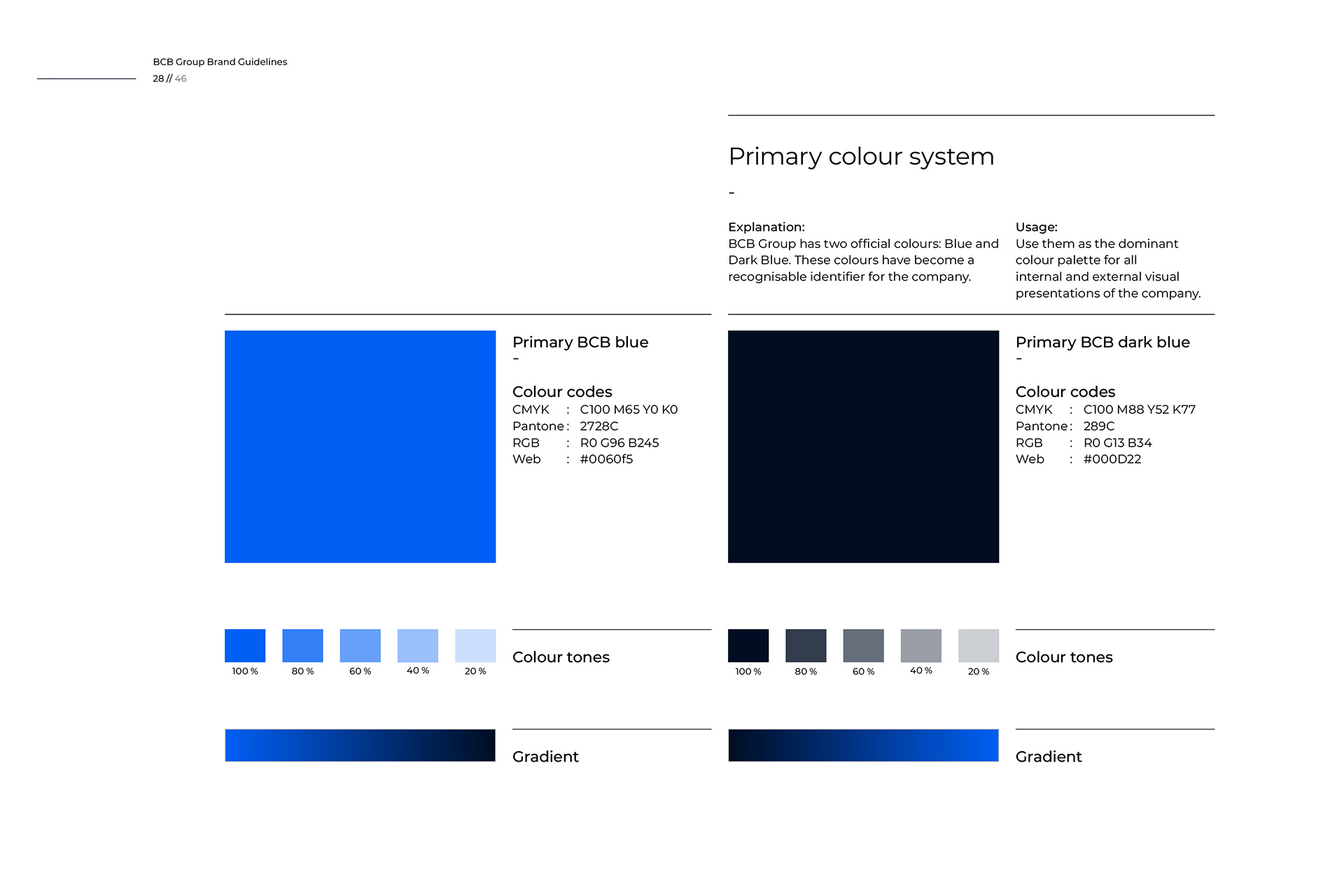Click the Primary colour system heading
This screenshot has width=1344, height=896.
(x=861, y=157)
